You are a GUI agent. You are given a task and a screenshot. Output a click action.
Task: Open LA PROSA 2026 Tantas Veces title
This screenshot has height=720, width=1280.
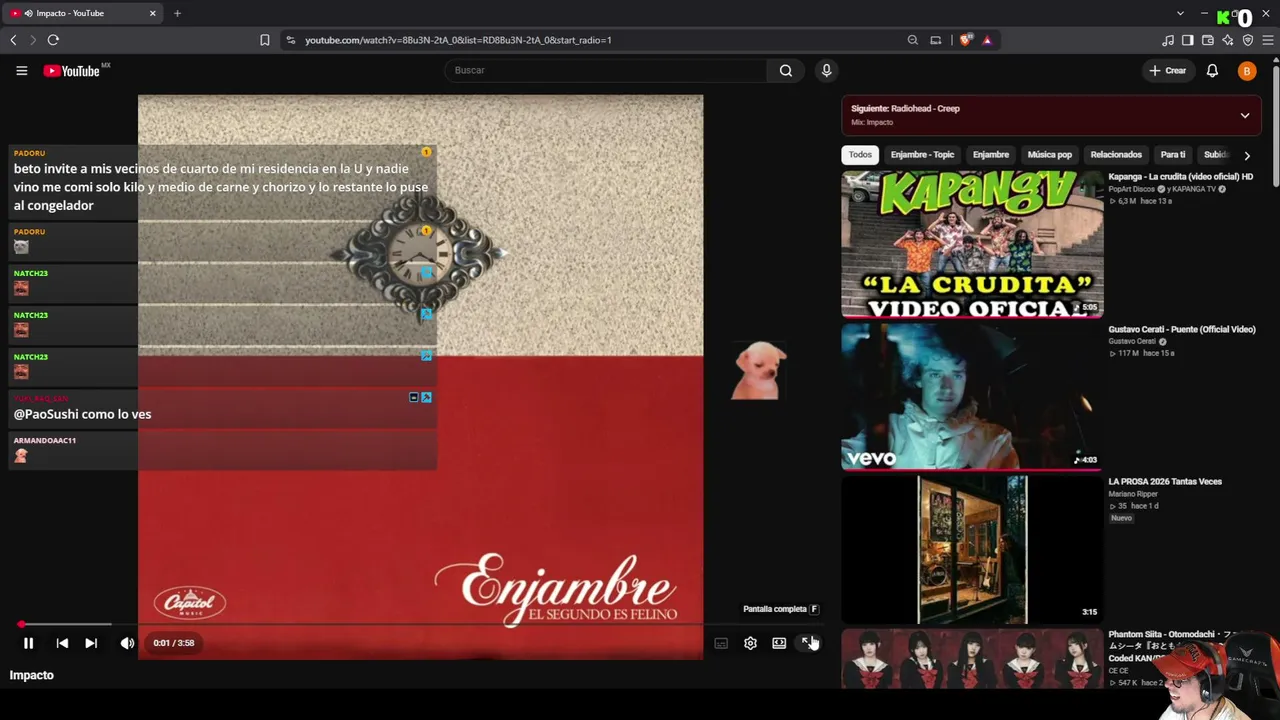1165,482
